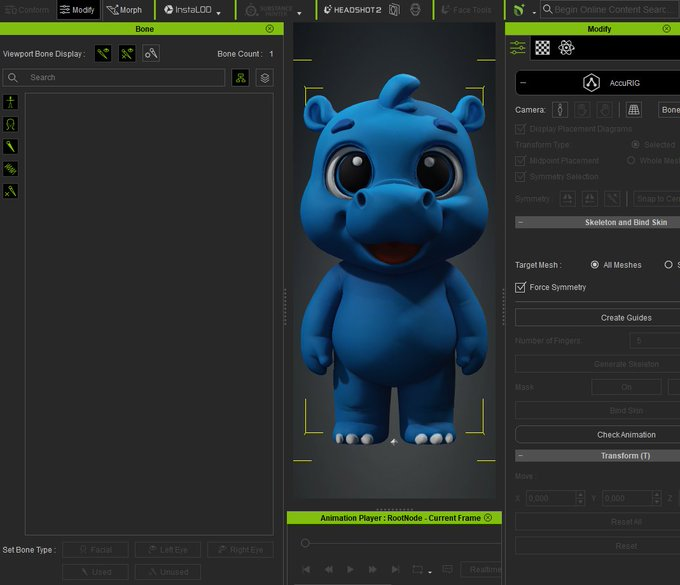Click the InstaLOD toolbar button
680x585 pixels.
coord(187,10)
